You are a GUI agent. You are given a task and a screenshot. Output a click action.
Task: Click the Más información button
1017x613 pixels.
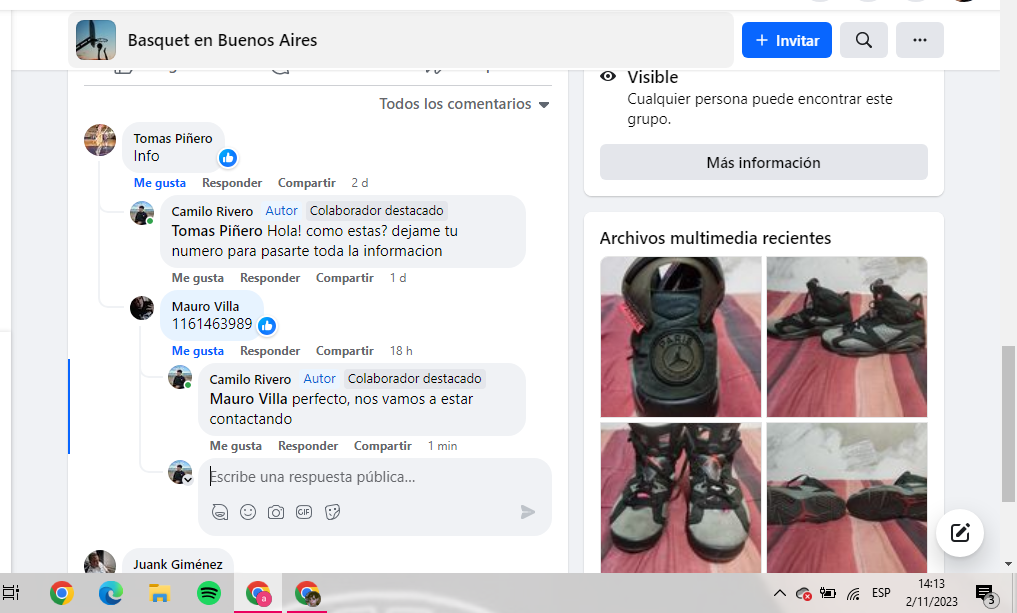click(x=763, y=163)
